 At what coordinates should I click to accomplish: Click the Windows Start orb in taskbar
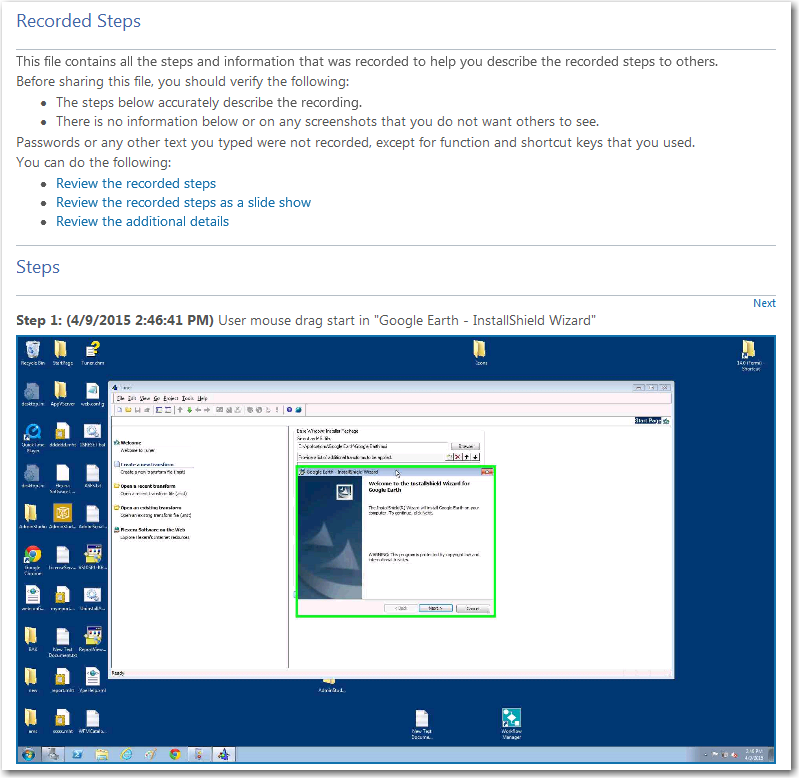27,754
